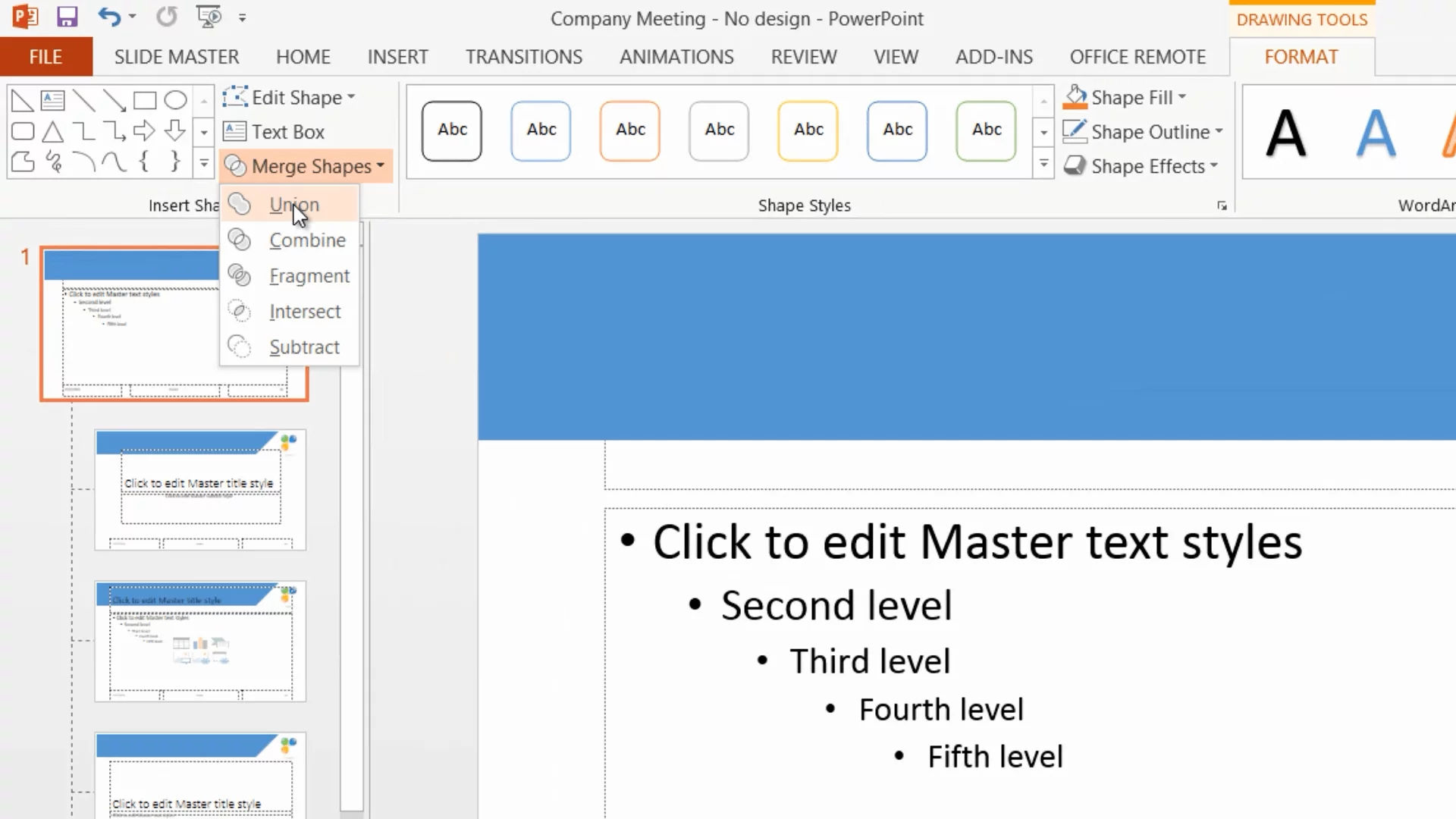Click the Undo arrow icon

coord(108,17)
